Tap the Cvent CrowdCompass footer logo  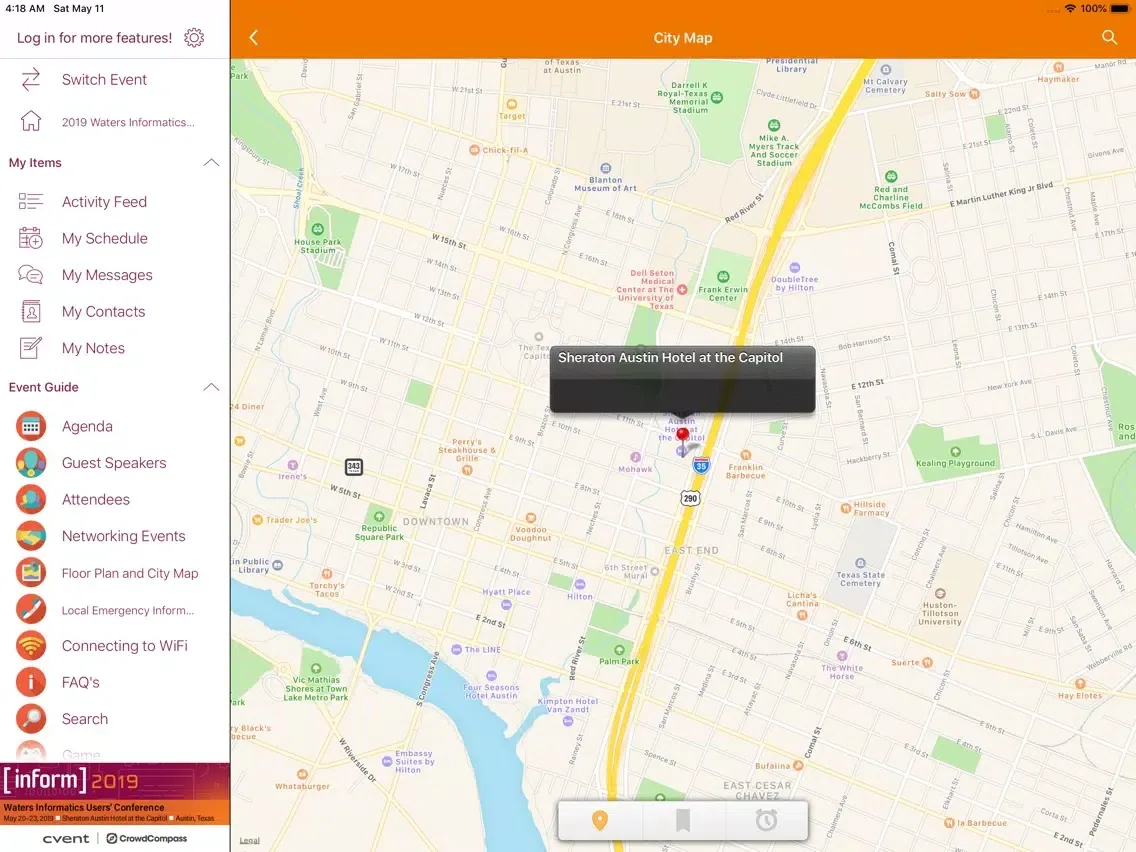click(114, 838)
